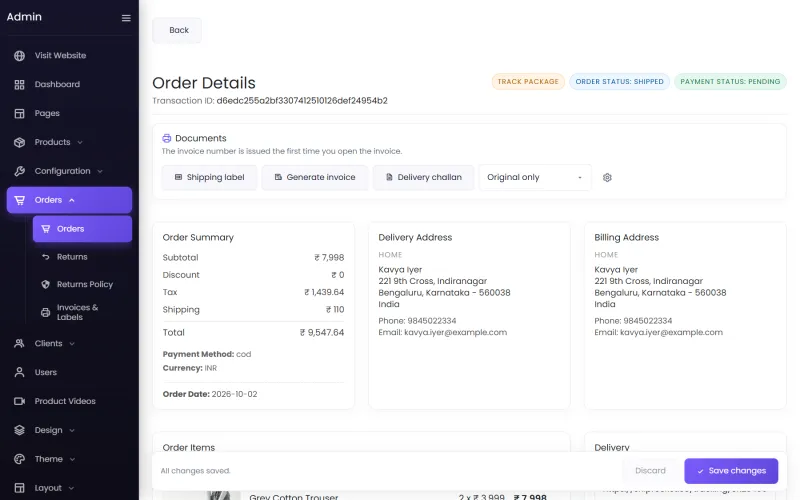Click the Delivery challan button

coord(423,178)
